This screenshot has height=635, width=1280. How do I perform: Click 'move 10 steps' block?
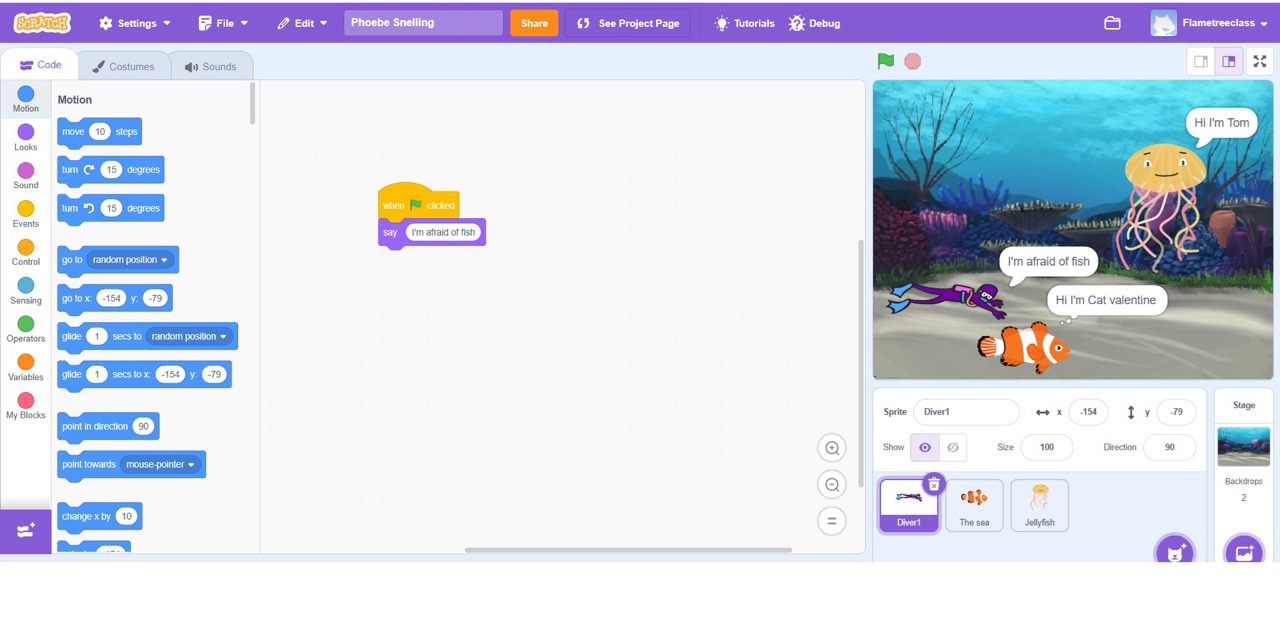pos(99,132)
